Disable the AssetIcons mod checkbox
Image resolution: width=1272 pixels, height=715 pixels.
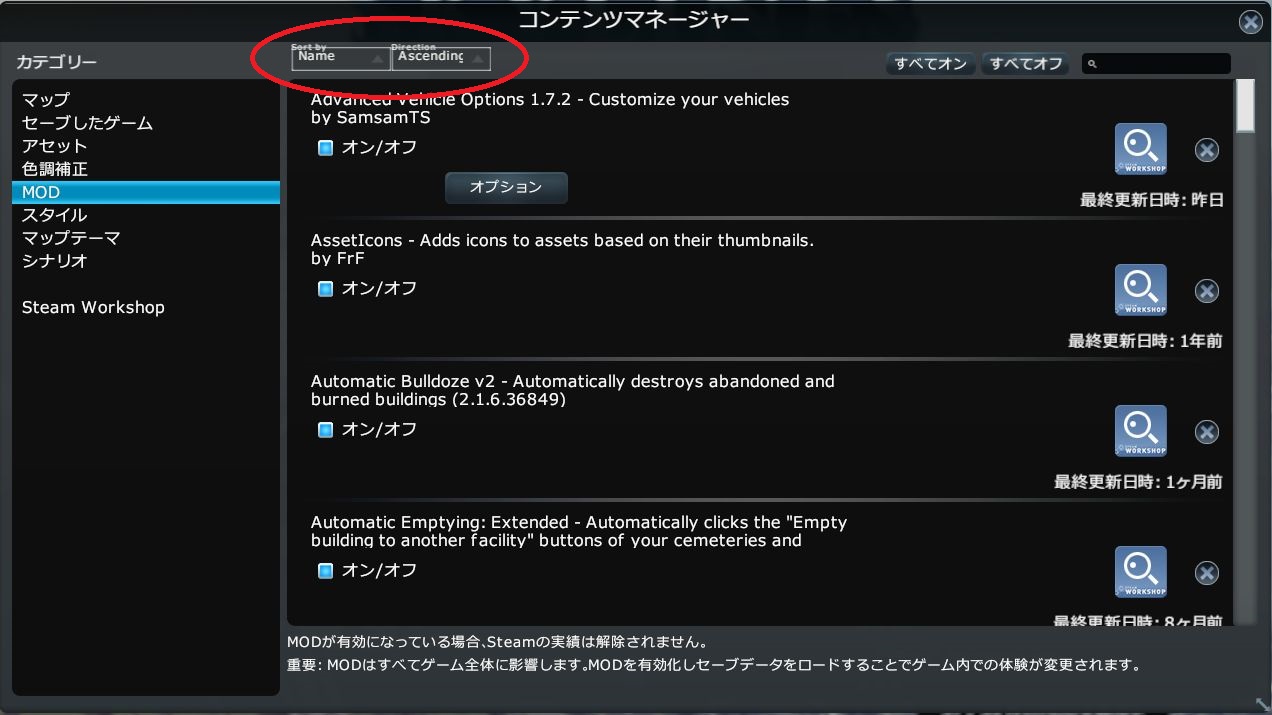tap(325, 289)
